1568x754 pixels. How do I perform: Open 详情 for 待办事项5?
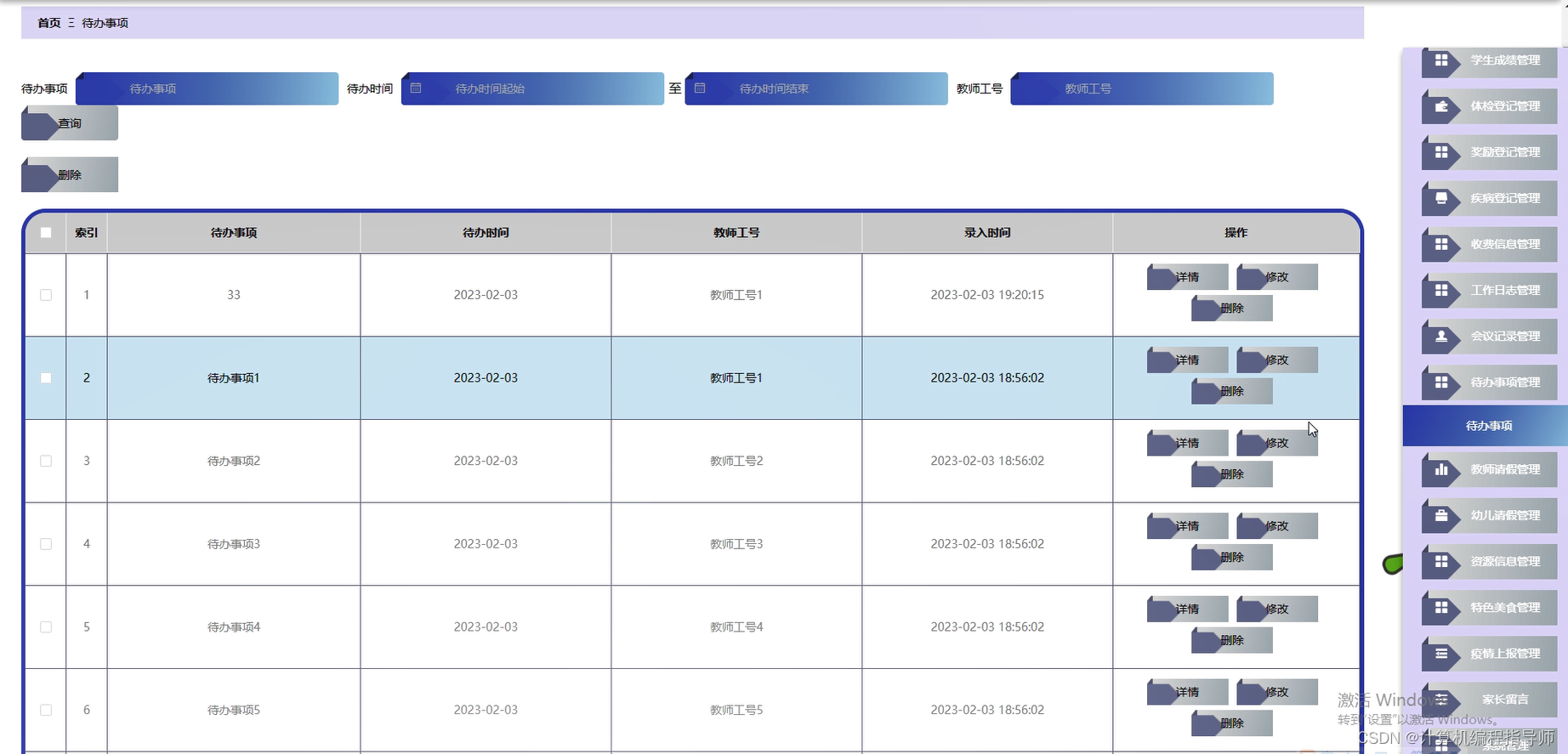point(1187,692)
